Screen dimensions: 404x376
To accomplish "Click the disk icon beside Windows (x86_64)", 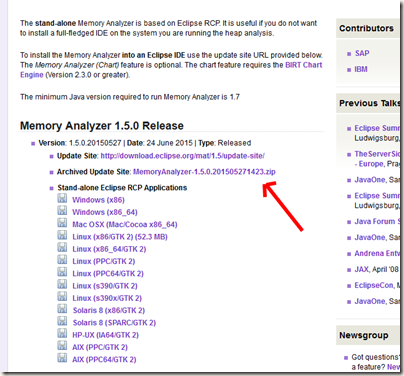I will [x=62, y=211].
